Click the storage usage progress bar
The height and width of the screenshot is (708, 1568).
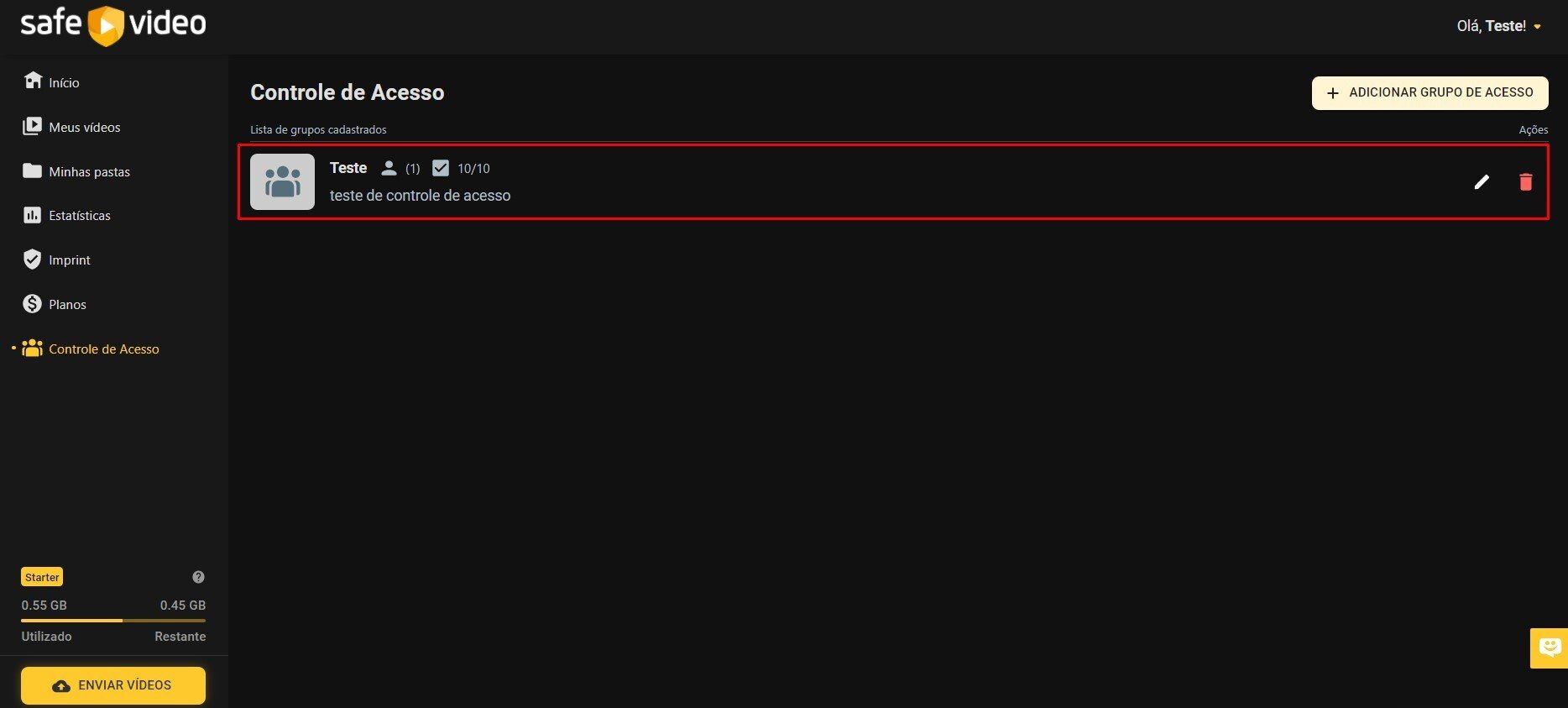coord(113,621)
